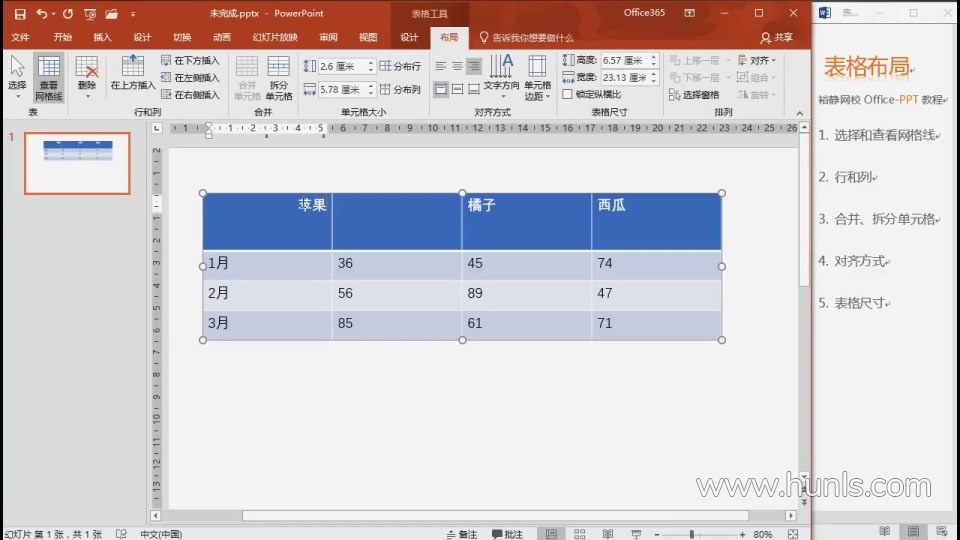Center text horizontally in cell
This screenshot has width=960, height=540.
tap(457, 66)
